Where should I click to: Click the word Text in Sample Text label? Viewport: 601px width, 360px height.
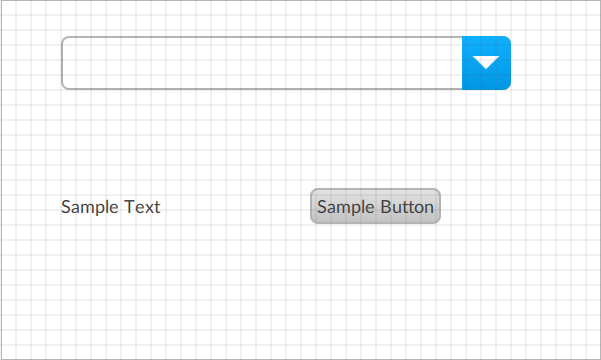coord(142,207)
